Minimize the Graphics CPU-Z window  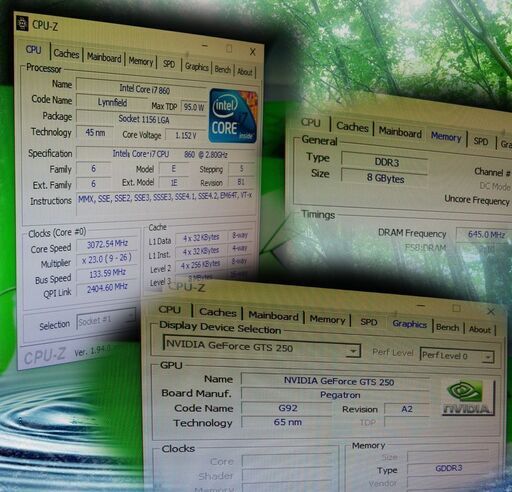(x=421, y=305)
